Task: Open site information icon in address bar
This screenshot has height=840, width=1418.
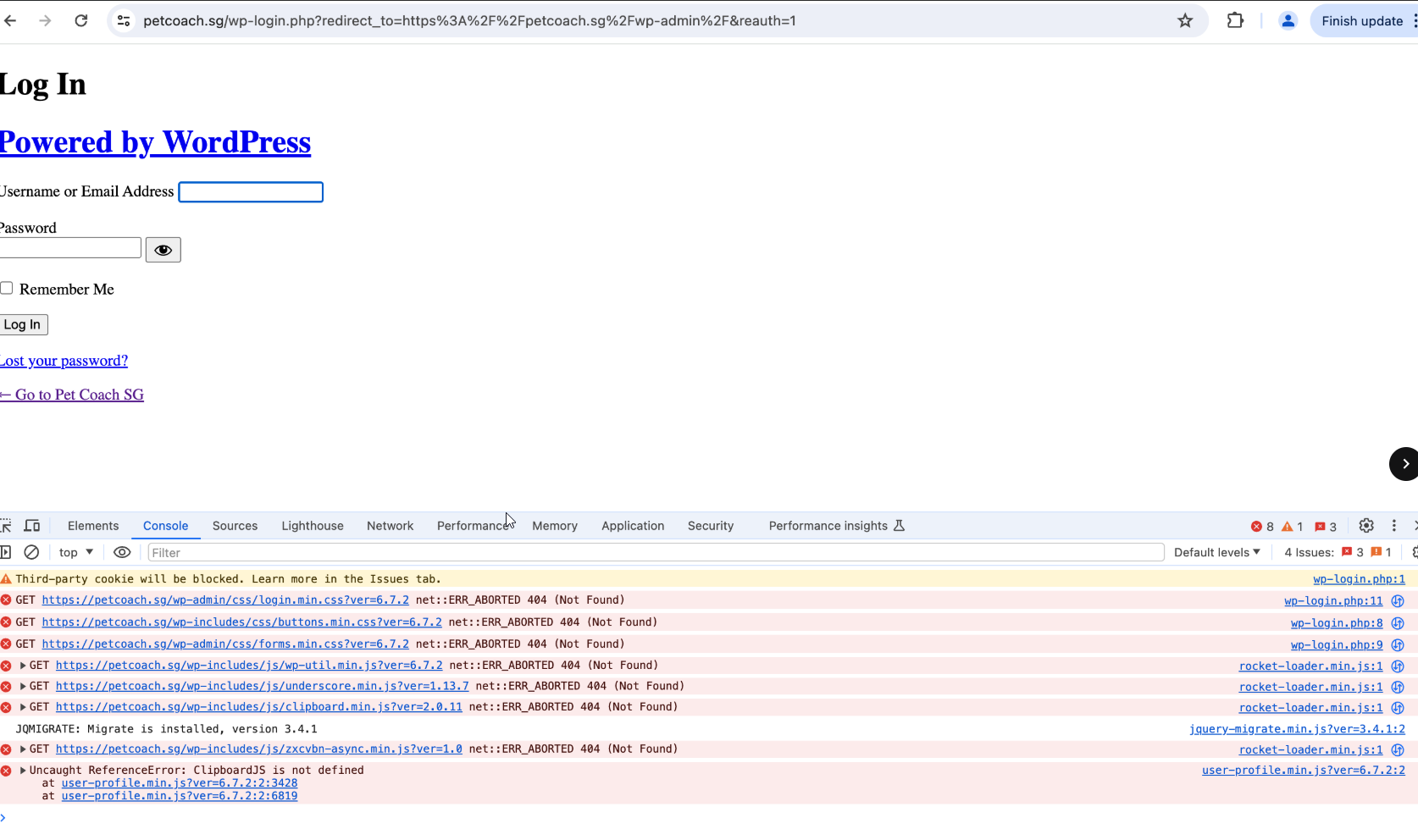Action: point(124,20)
